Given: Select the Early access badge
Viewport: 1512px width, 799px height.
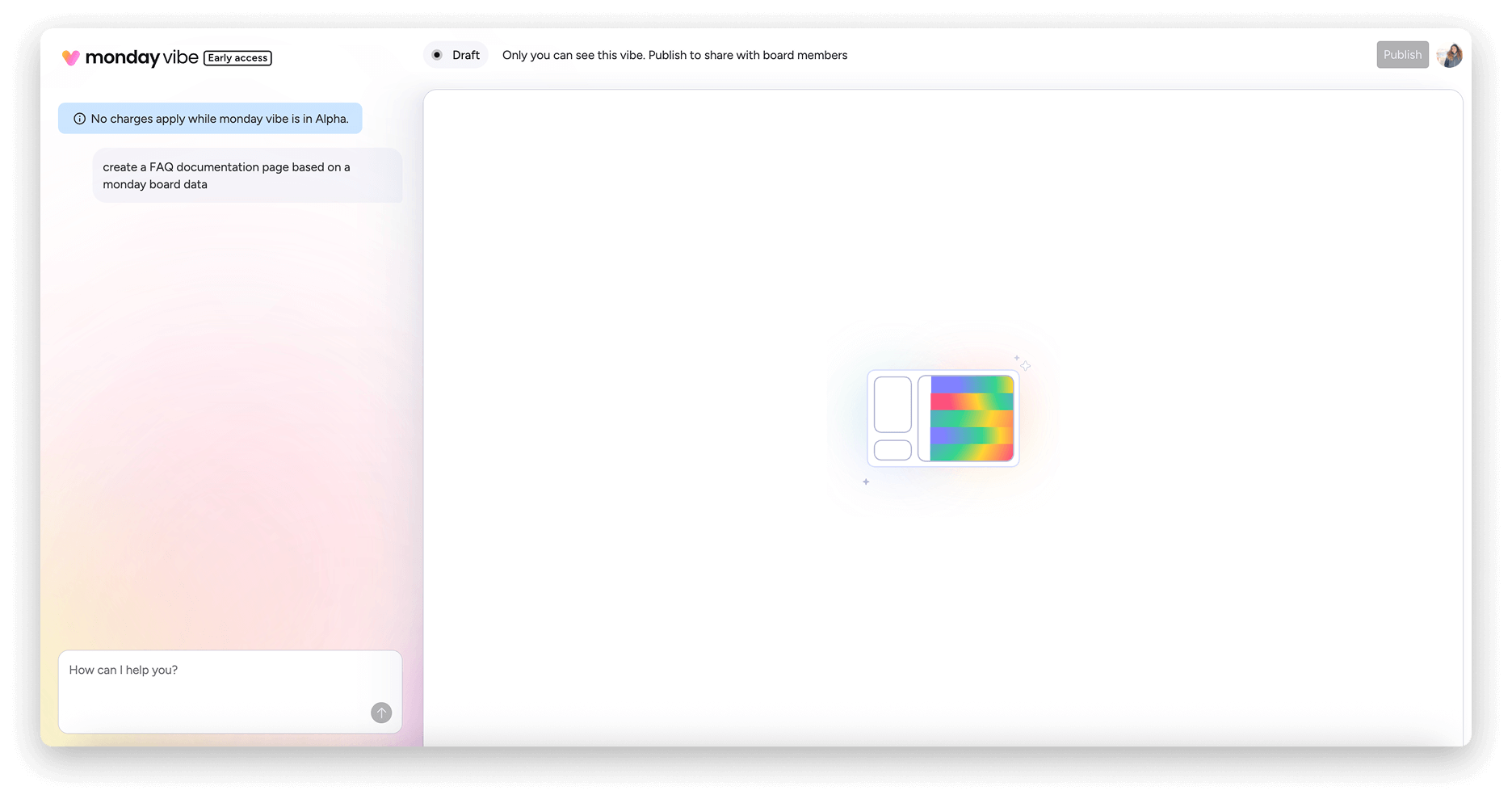Looking at the screenshot, I should click(x=237, y=58).
